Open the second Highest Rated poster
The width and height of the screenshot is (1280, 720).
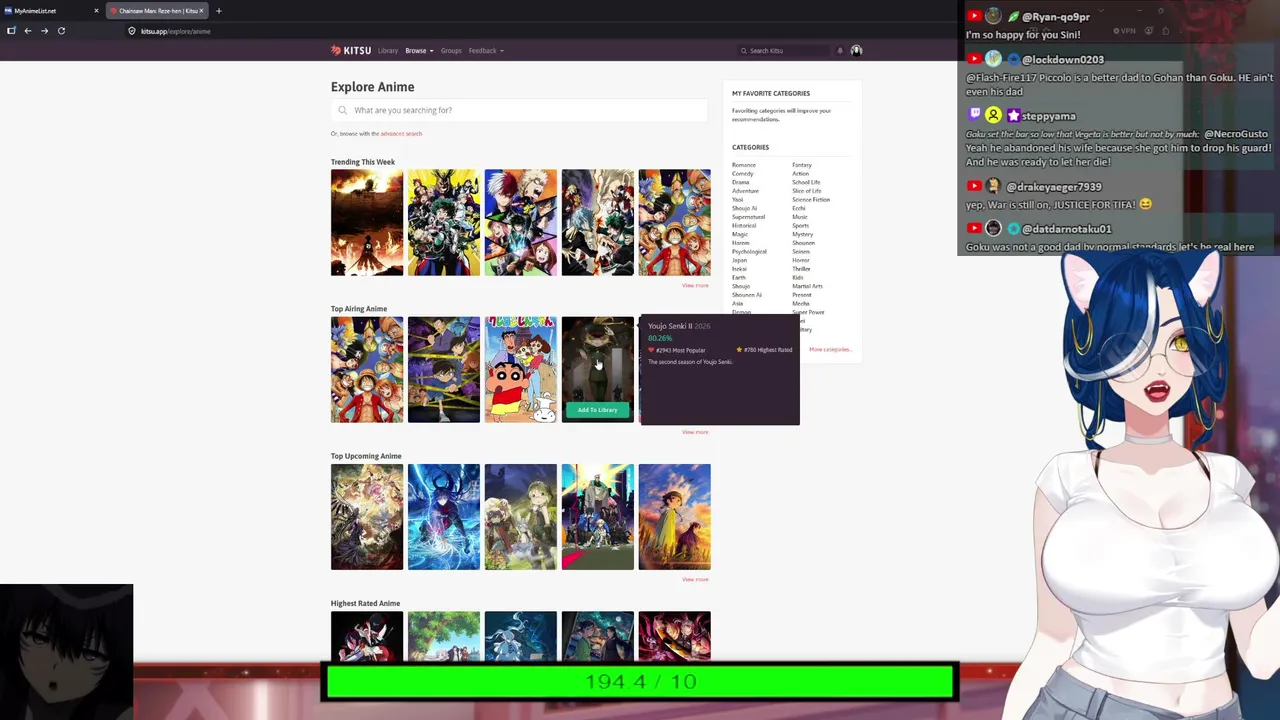444,636
